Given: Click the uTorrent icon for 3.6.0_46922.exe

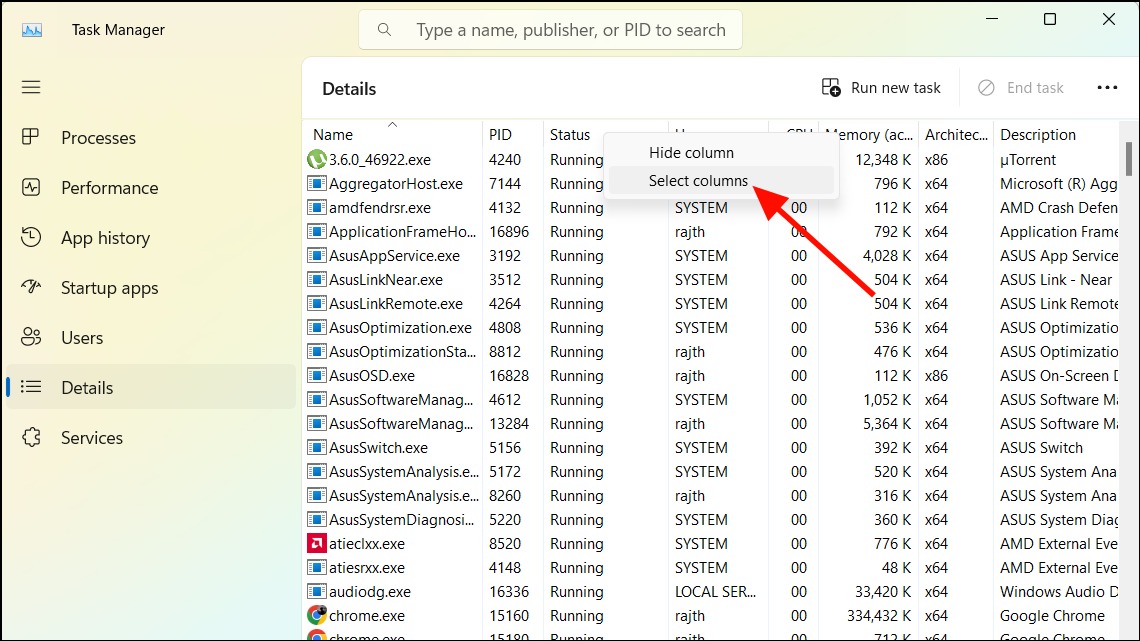Looking at the screenshot, I should (x=316, y=159).
